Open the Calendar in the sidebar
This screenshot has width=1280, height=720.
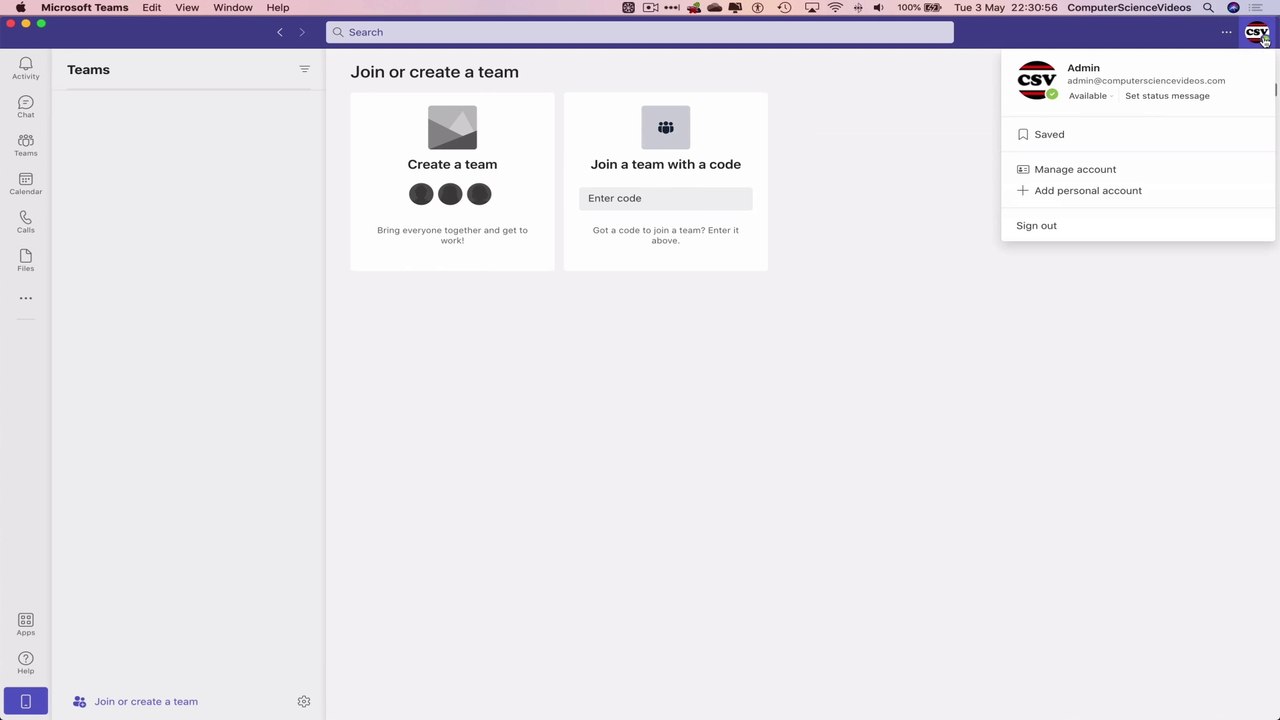(x=26, y=183)
